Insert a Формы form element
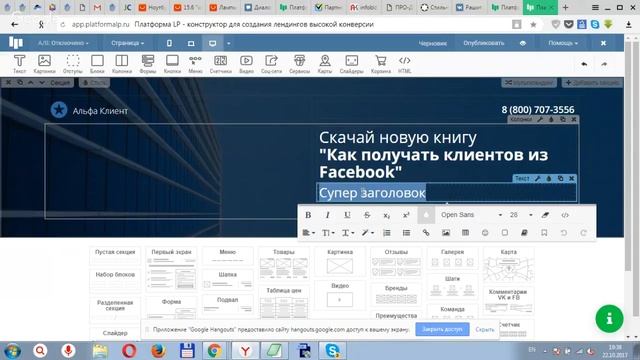 (148, 64)
